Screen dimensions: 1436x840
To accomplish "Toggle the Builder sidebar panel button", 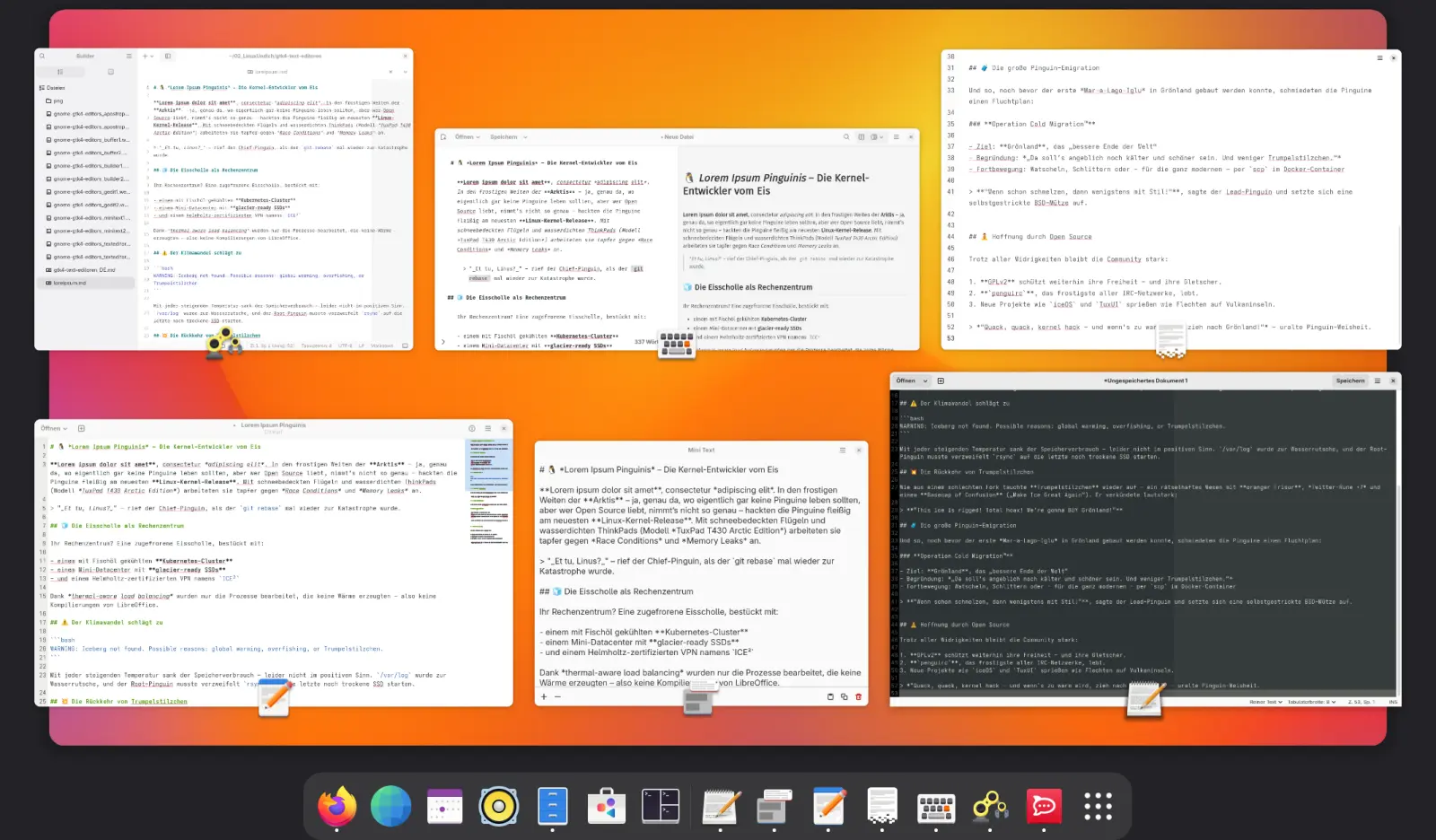I will 167,56.
